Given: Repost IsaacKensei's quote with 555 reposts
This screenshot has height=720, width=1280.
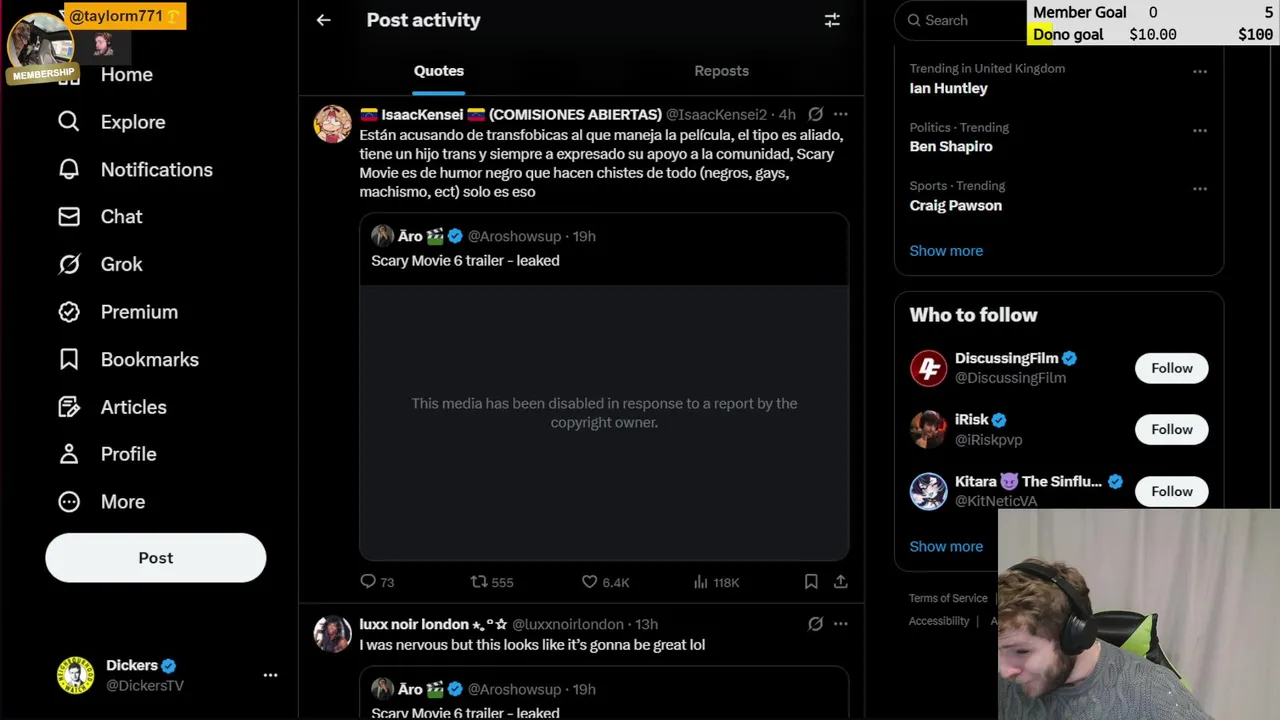Looking at the screenshot, I should point(480,582).
